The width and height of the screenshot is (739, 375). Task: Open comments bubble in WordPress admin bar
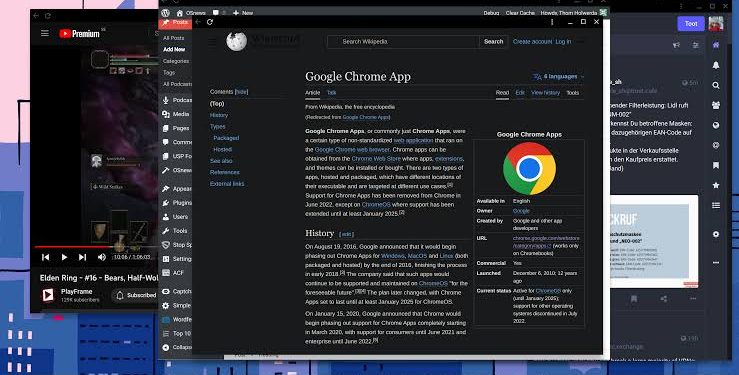pyautogui.click(x=218, y=13)
